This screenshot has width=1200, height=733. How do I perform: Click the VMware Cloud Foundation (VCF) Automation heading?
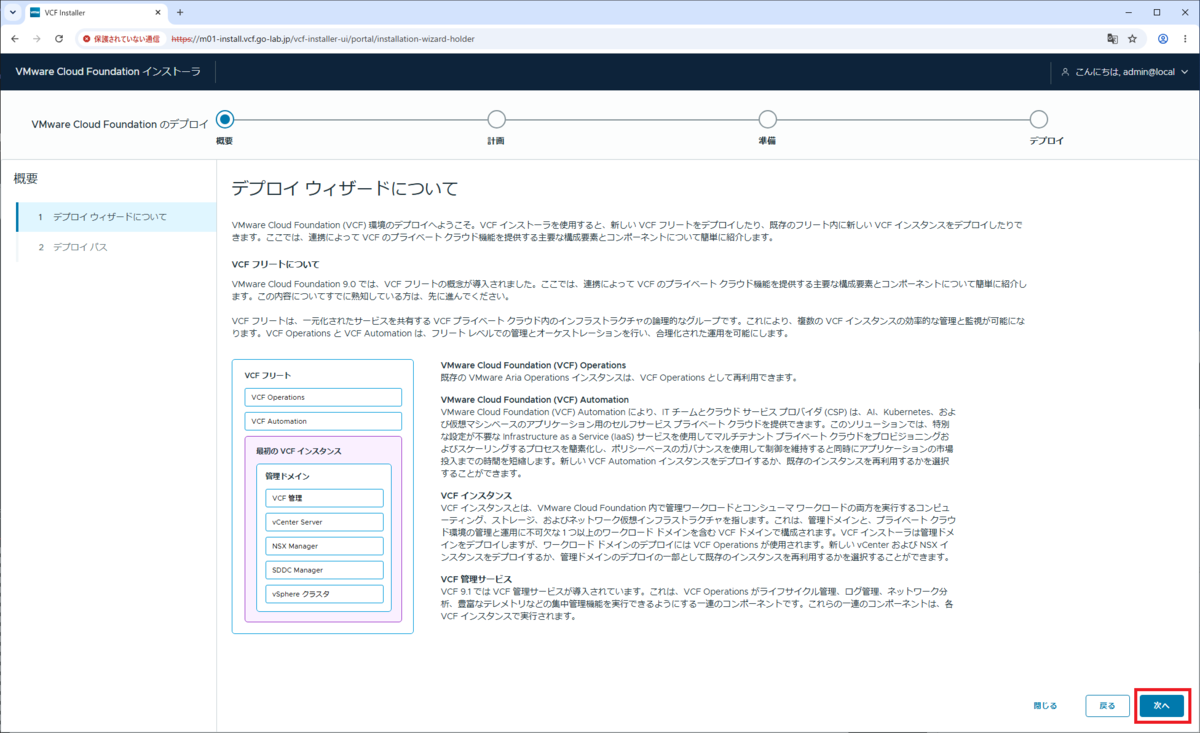(x=534, y=399)
